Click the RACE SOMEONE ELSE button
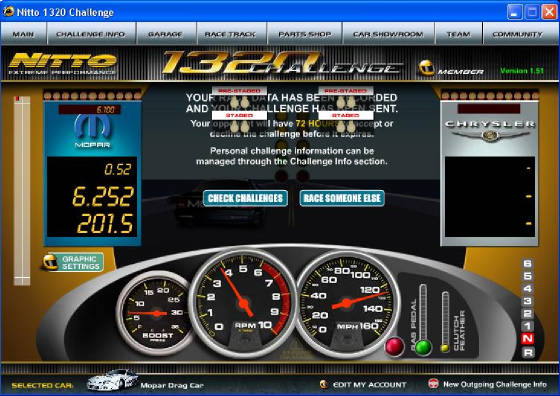The height and width of the screenshot is (396, 560). (x=342, y=198)
